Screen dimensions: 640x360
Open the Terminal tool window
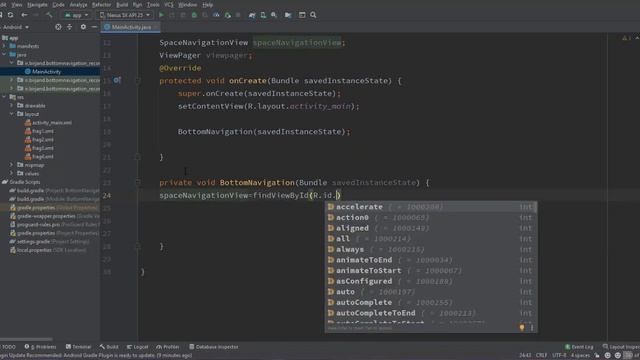pyautogui.click(x=78, y=347)
